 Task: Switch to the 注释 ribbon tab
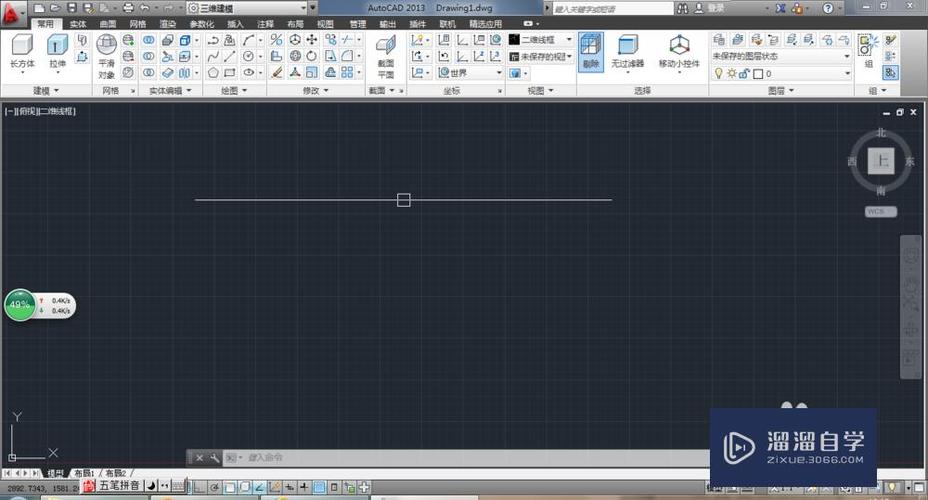[x=266, y=24]
